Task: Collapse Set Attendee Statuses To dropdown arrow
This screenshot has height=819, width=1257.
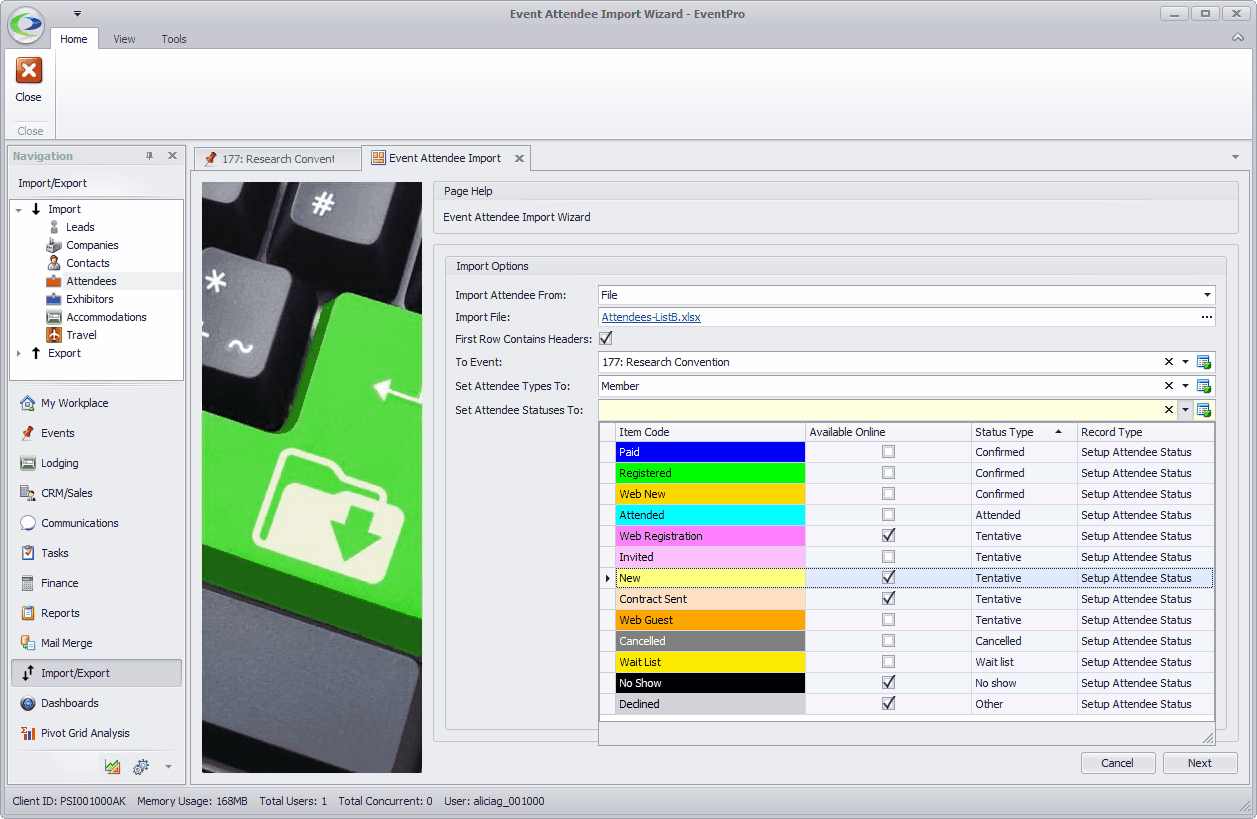Action: (x=1185, y=410)
